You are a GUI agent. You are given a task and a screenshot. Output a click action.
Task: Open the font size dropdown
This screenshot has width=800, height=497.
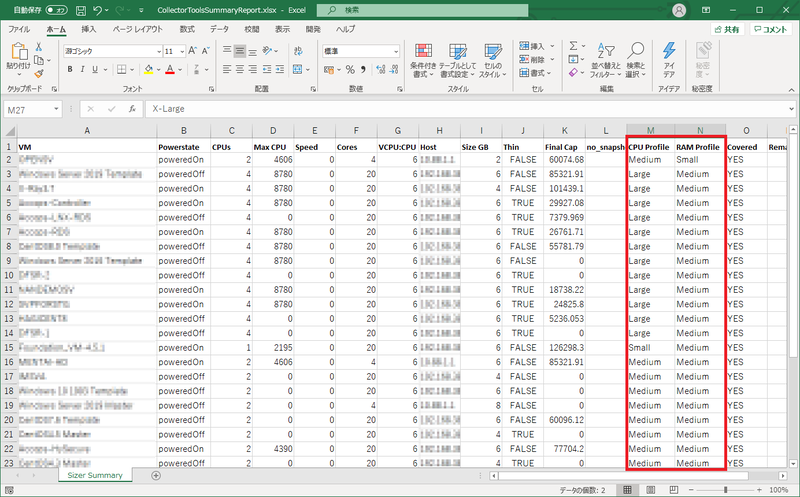(x=182, y=51)
